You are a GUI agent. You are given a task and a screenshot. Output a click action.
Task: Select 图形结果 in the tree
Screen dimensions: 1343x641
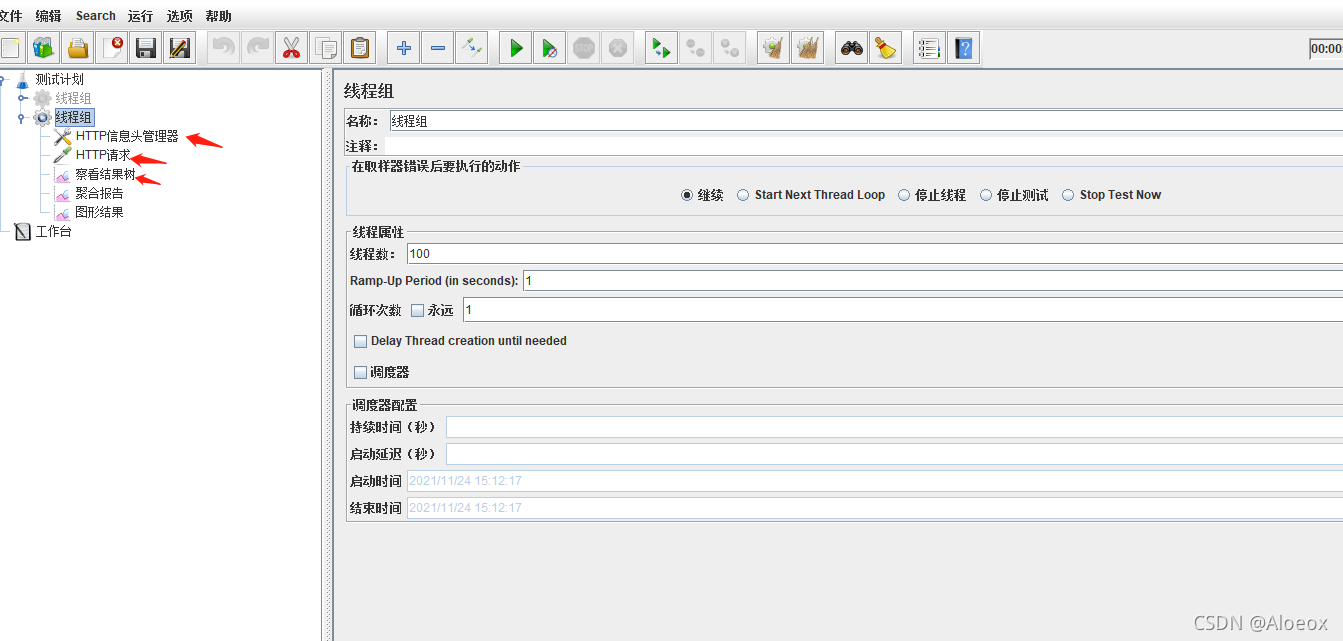(x=99, y=212)
